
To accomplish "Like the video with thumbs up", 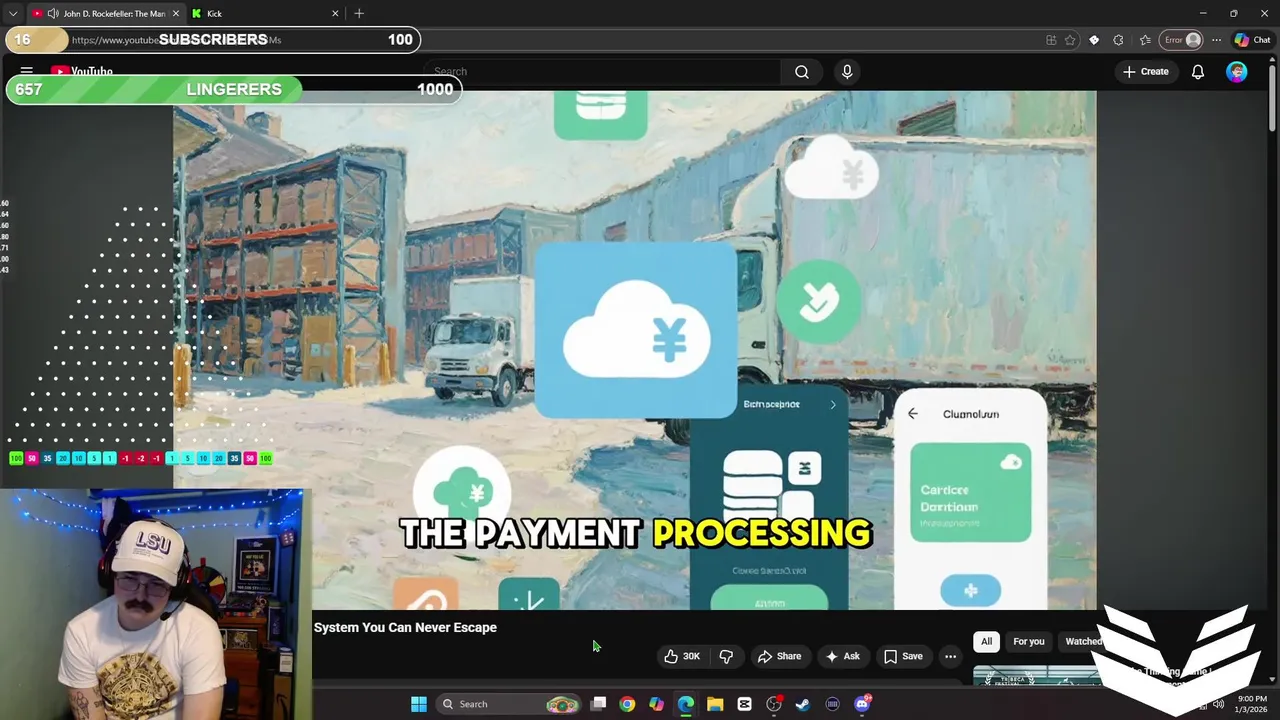I will (682, 656).
